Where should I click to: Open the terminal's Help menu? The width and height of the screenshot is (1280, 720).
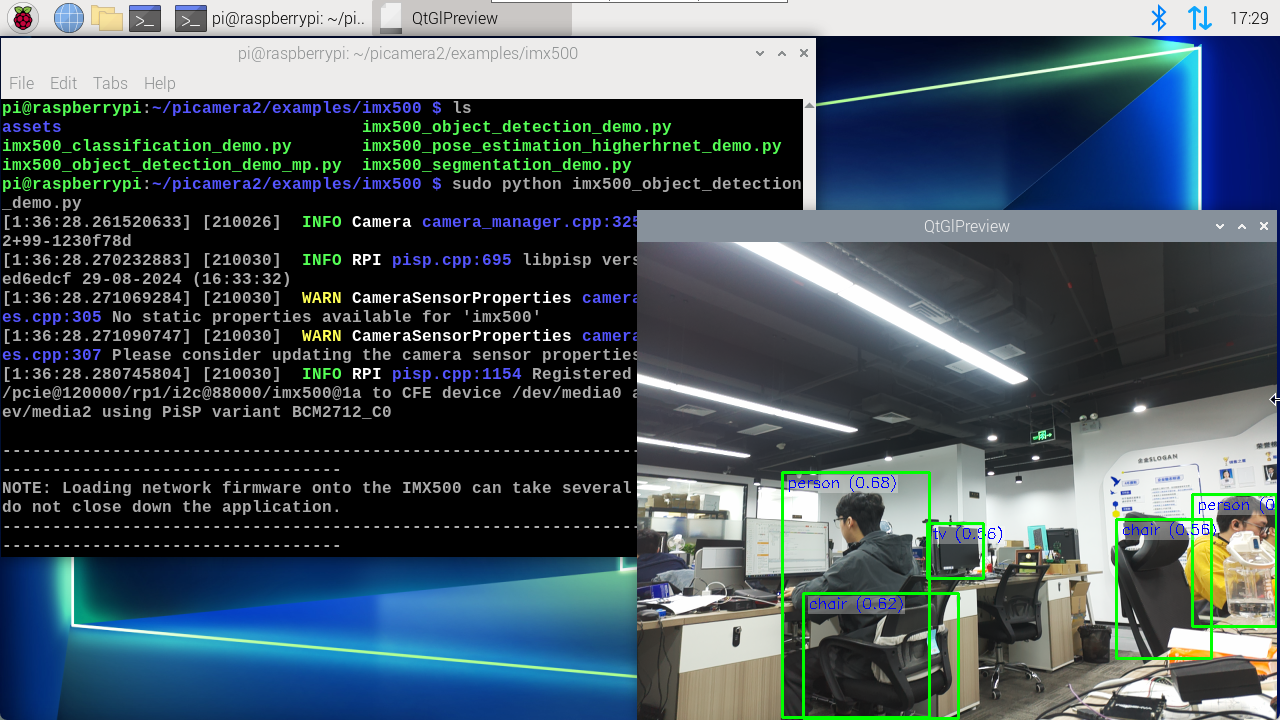tap(159, 83)
